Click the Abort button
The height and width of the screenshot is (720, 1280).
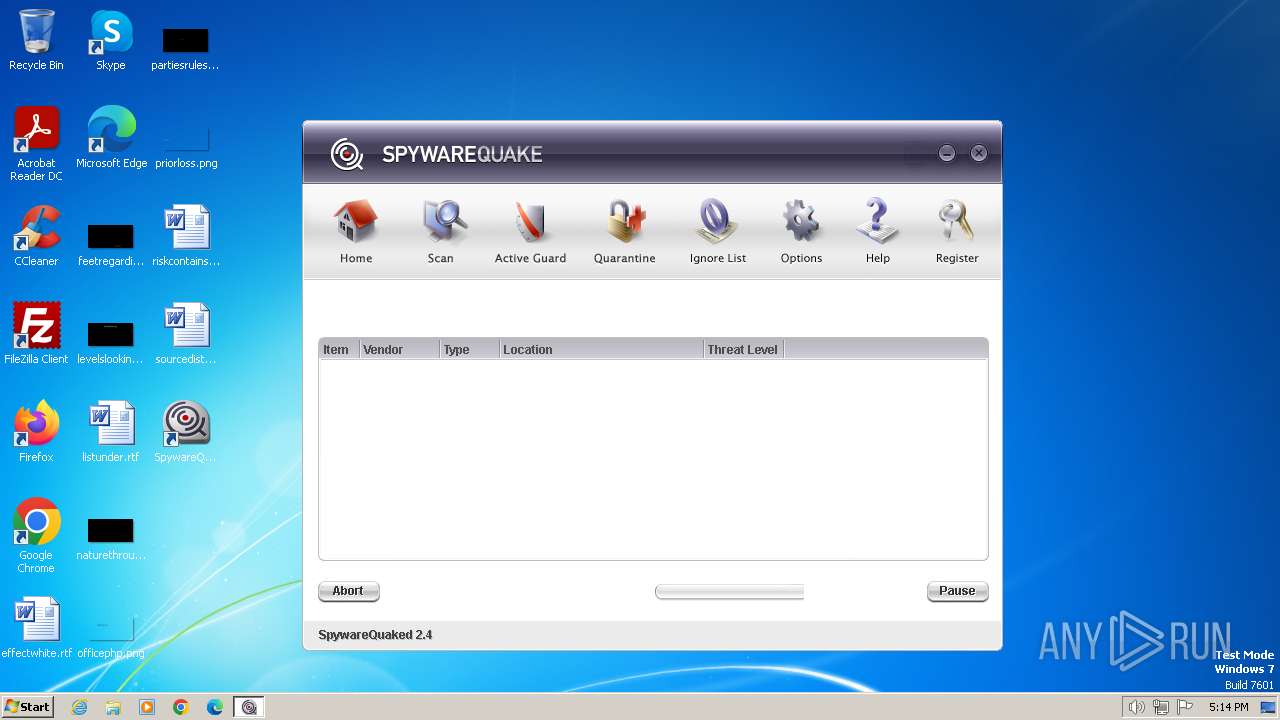pyautogui.click(x=348, y=591)
